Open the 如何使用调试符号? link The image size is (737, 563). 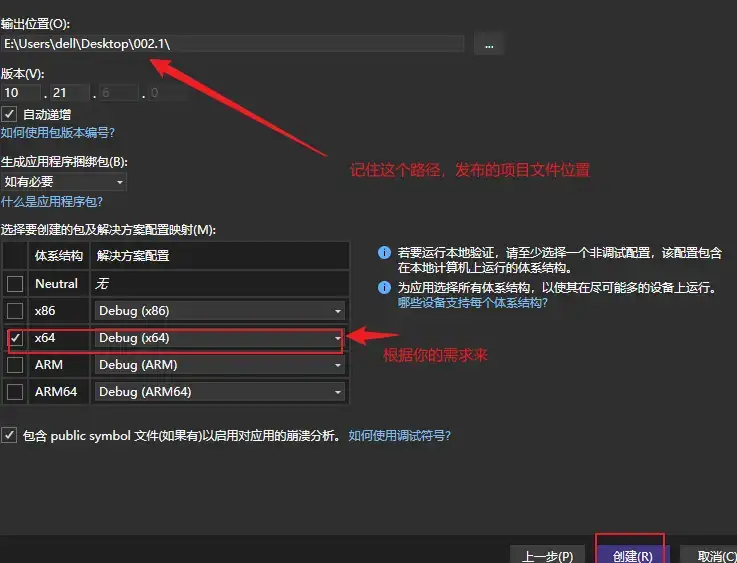click(400, 436)
